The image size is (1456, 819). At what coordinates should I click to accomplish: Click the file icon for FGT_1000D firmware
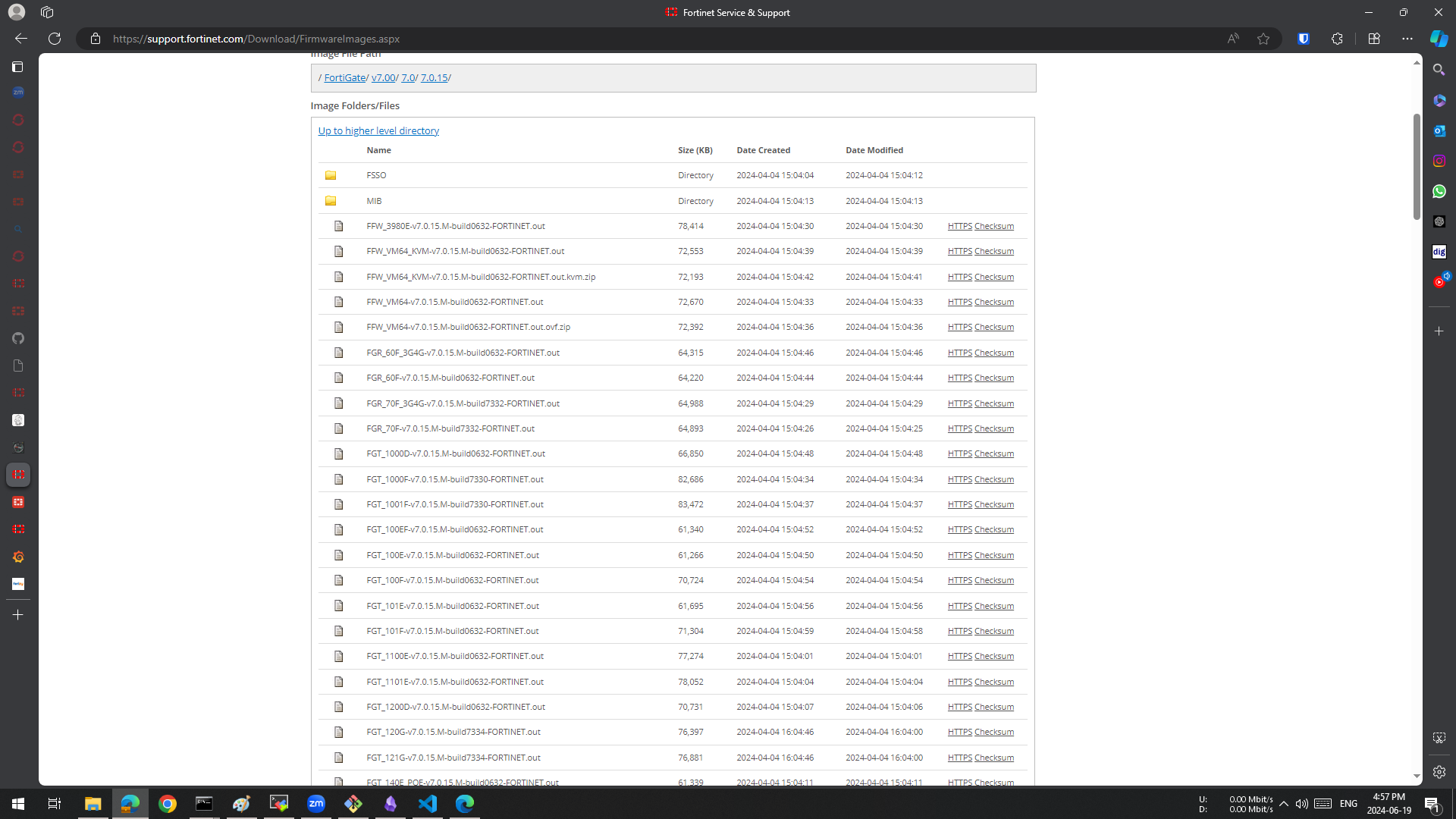click(x=338, y=453)
